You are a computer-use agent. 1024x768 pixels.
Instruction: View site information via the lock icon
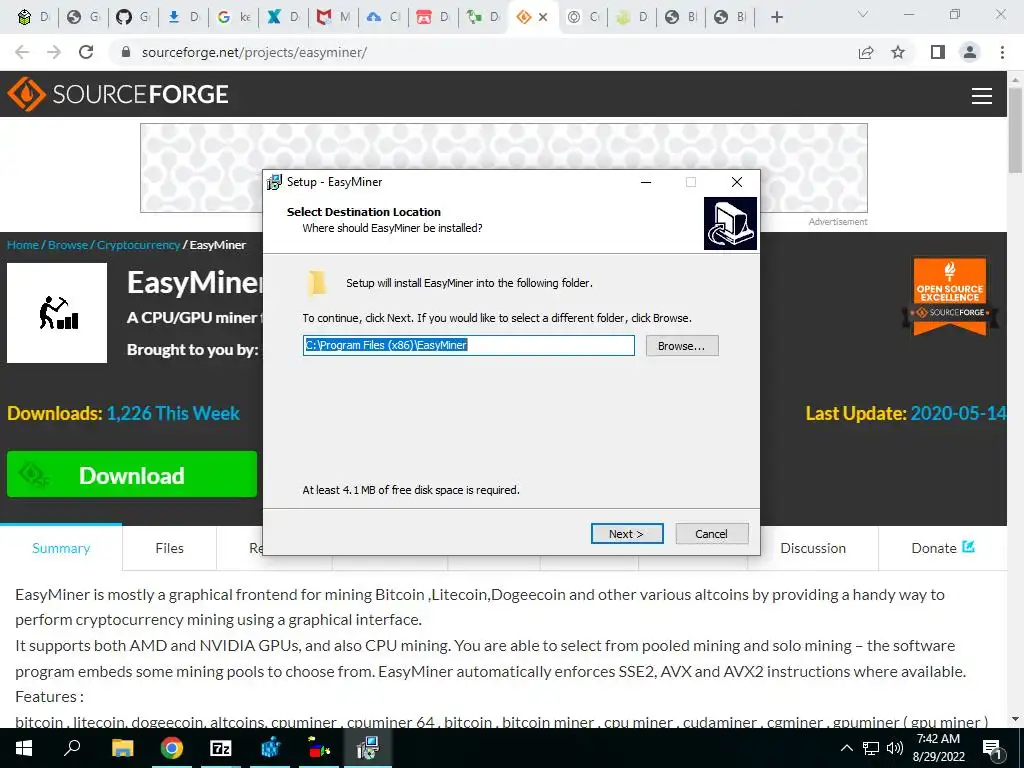tap(126, 52)
